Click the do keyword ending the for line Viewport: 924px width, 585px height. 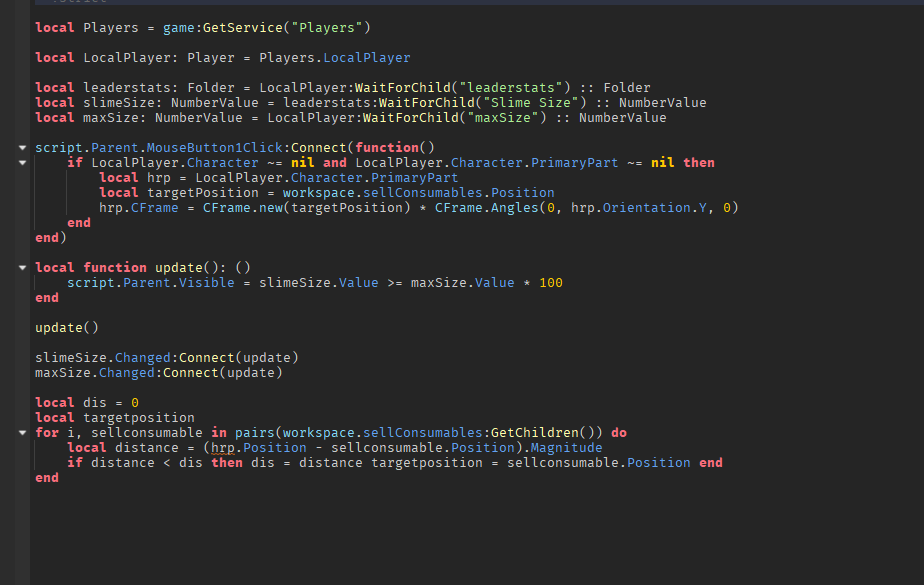(619, 432)
